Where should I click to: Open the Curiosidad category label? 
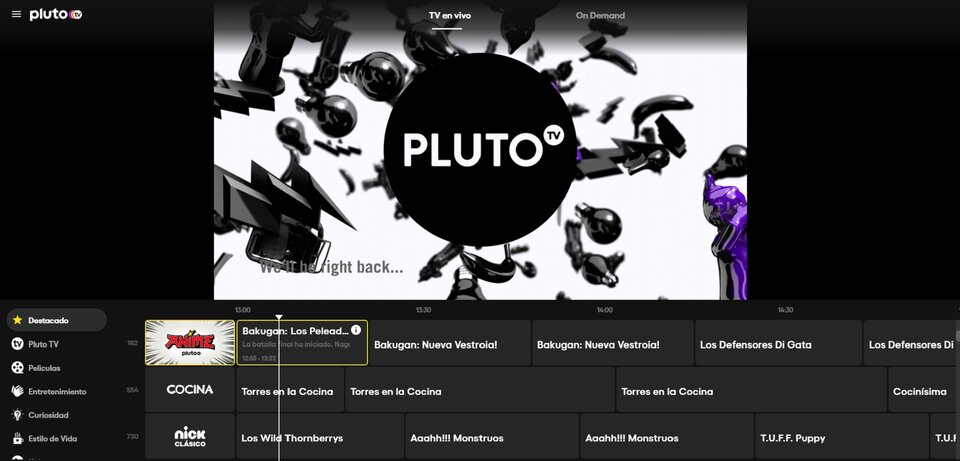coord(48,415)
